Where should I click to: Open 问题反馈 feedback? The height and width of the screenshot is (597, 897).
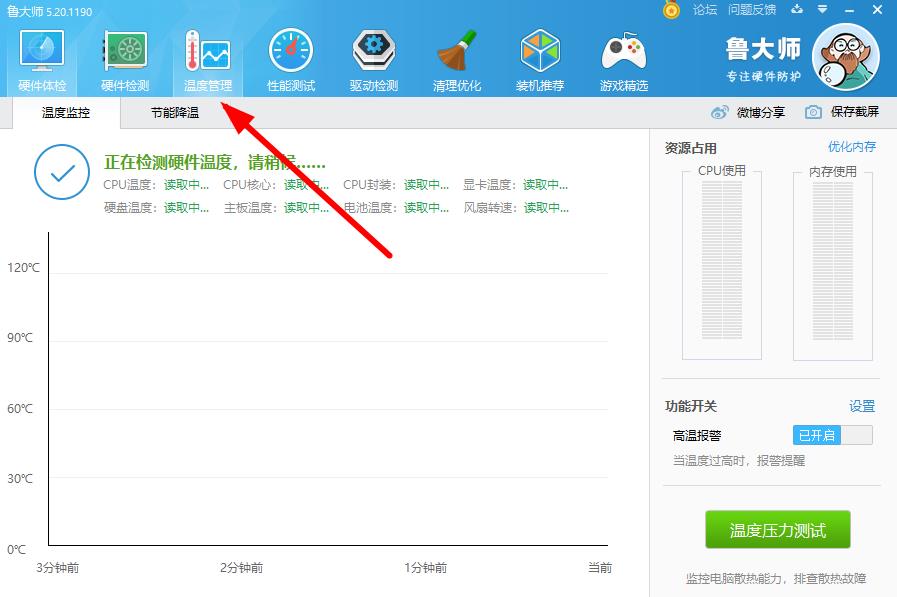tap(755, 10)
